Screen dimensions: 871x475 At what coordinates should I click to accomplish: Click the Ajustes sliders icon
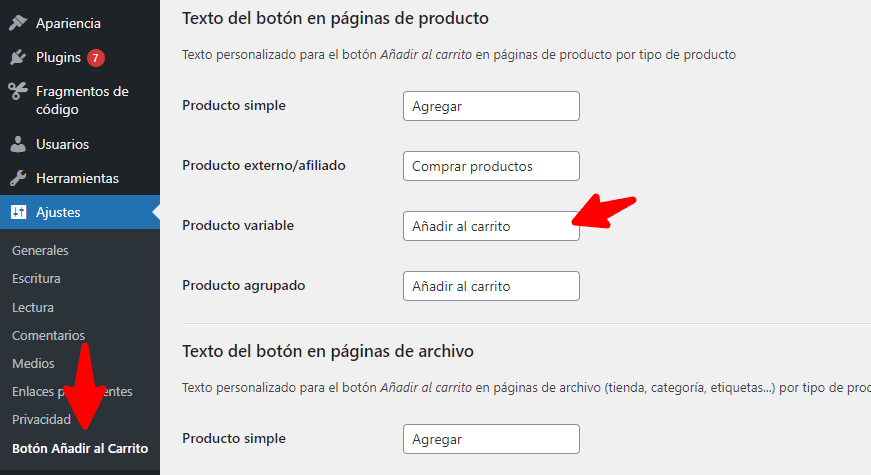pyautogui.click(x=18, y=212)
